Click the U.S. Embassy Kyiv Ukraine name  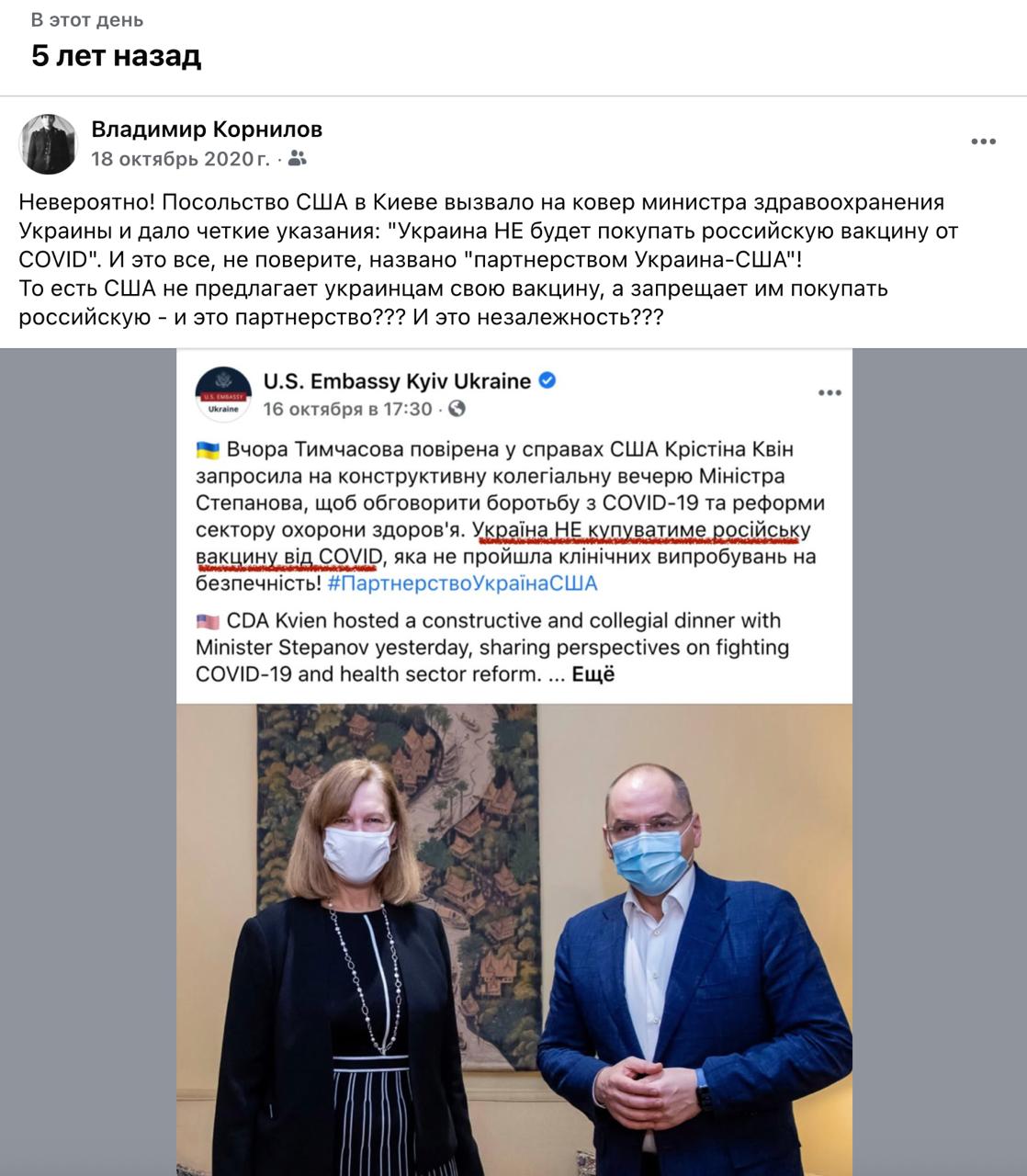coord(397,381)
